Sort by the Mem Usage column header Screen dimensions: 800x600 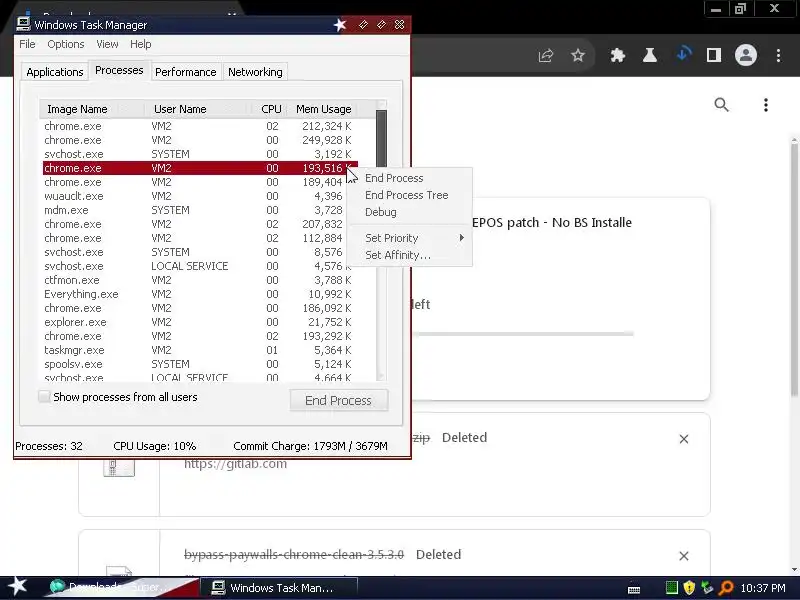[323, 109]
